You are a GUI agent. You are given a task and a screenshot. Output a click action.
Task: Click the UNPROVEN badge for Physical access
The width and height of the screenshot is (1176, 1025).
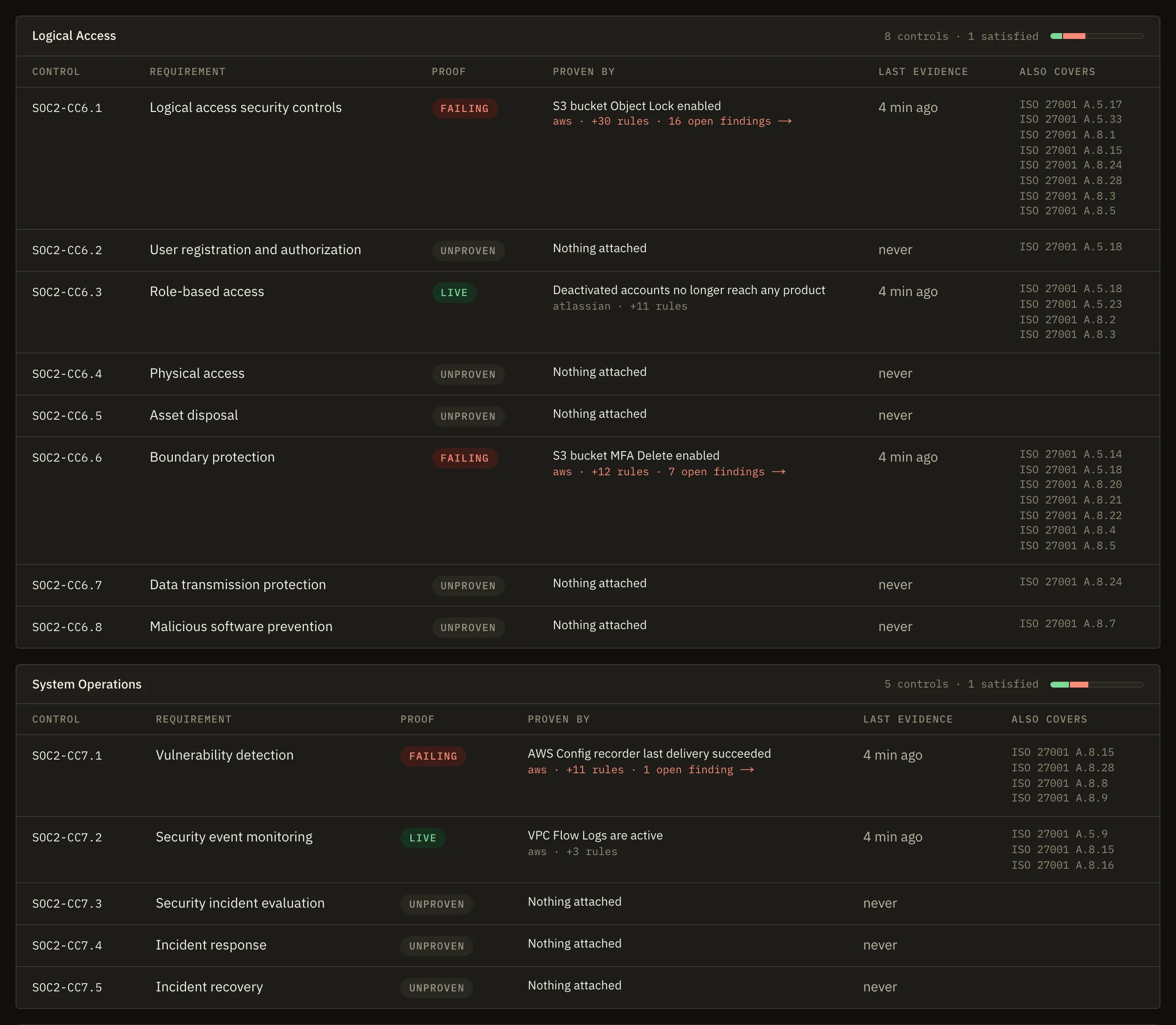click(x=468, y=374)
